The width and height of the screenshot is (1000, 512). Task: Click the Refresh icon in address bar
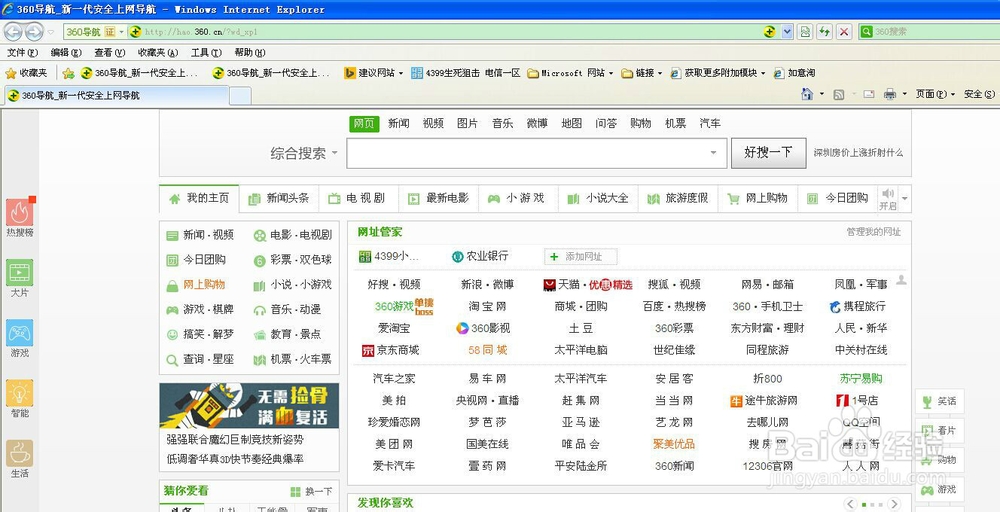click(825, 31)
